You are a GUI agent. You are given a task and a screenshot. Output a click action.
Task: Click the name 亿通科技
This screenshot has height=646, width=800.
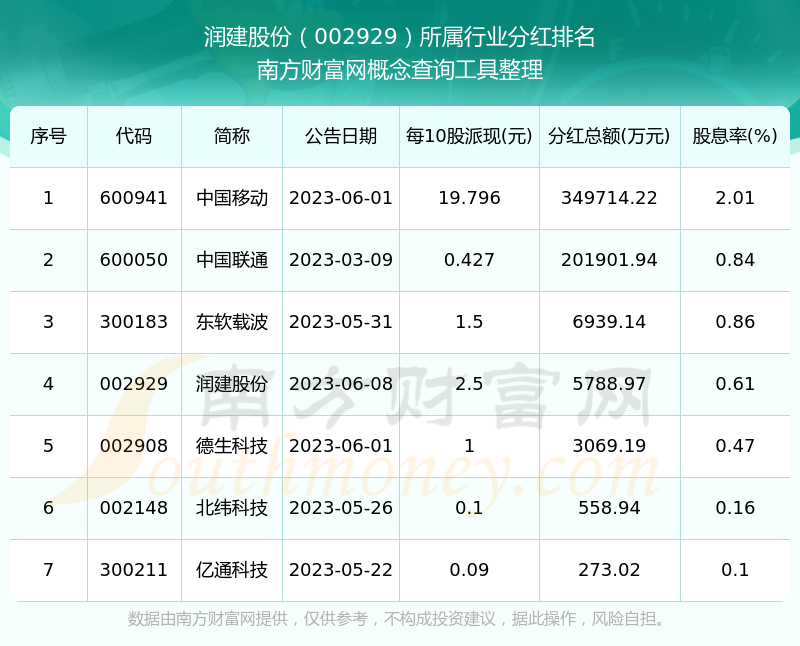click(232, 570)
